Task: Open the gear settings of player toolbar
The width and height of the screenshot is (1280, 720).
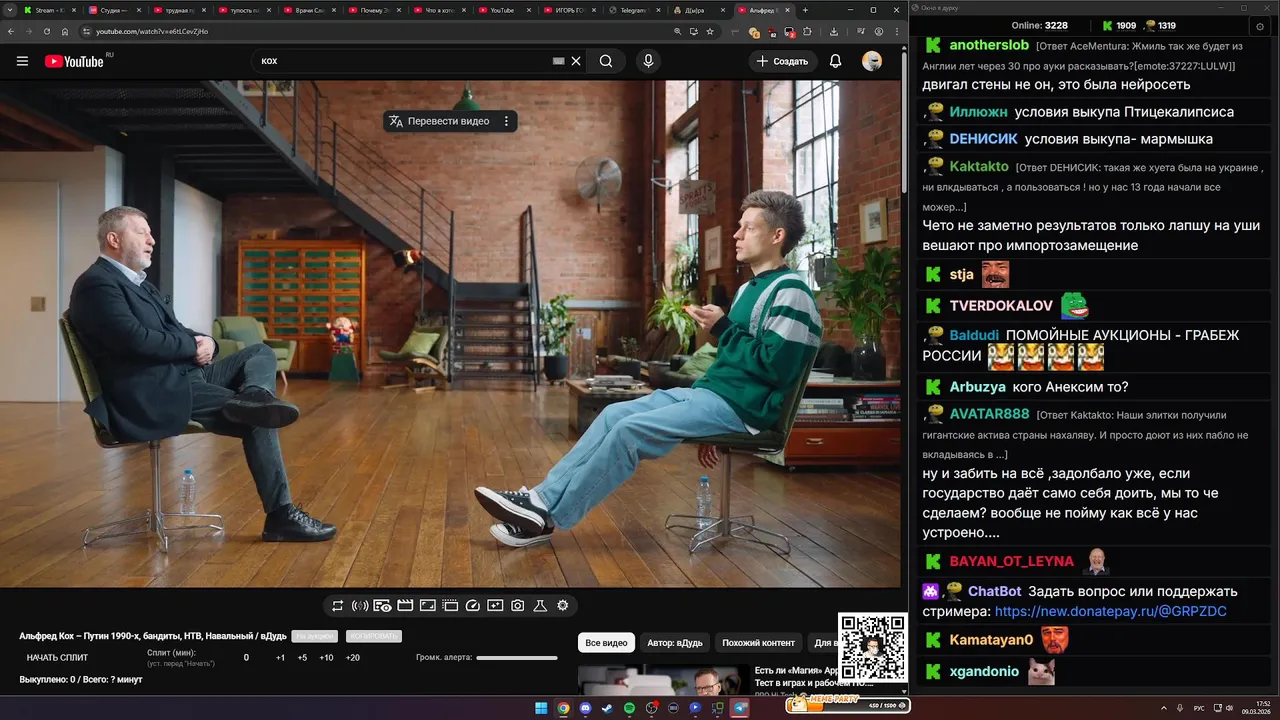Action: (x=563, y=606)
